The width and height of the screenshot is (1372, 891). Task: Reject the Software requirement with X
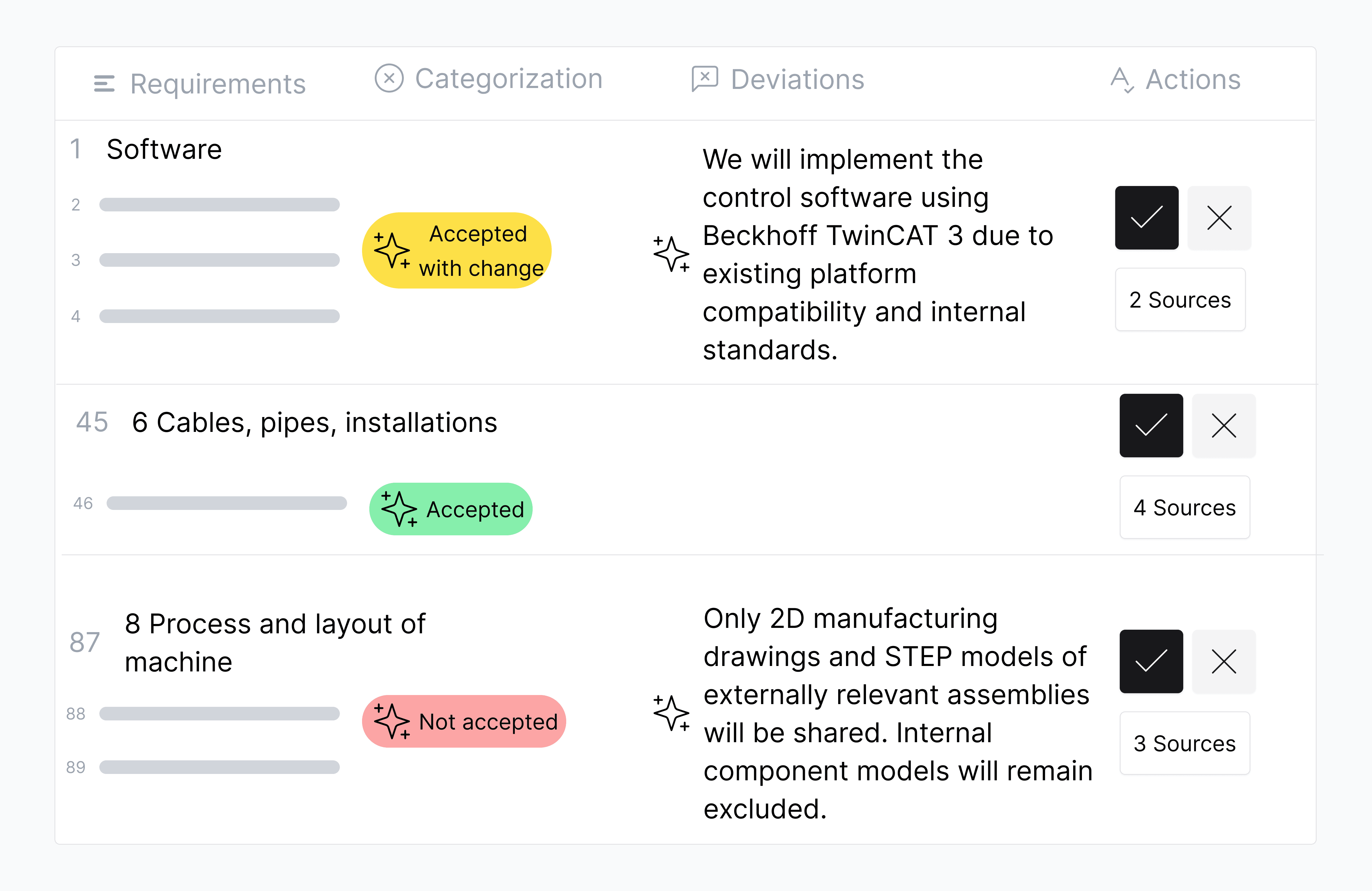pyautogui.click(x=1219, y=218)
